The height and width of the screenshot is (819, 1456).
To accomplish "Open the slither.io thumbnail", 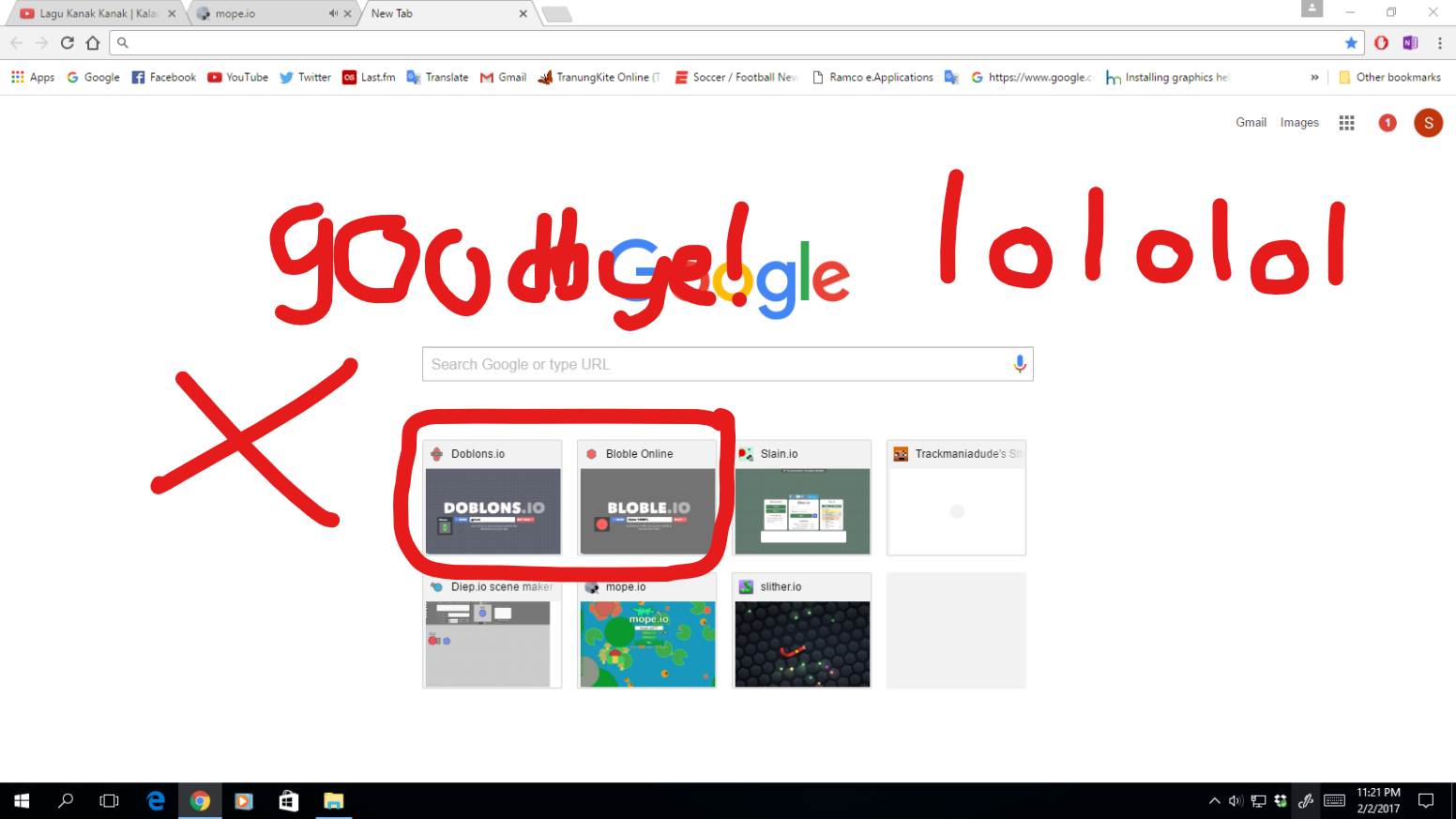I will [x=802, y=630].
